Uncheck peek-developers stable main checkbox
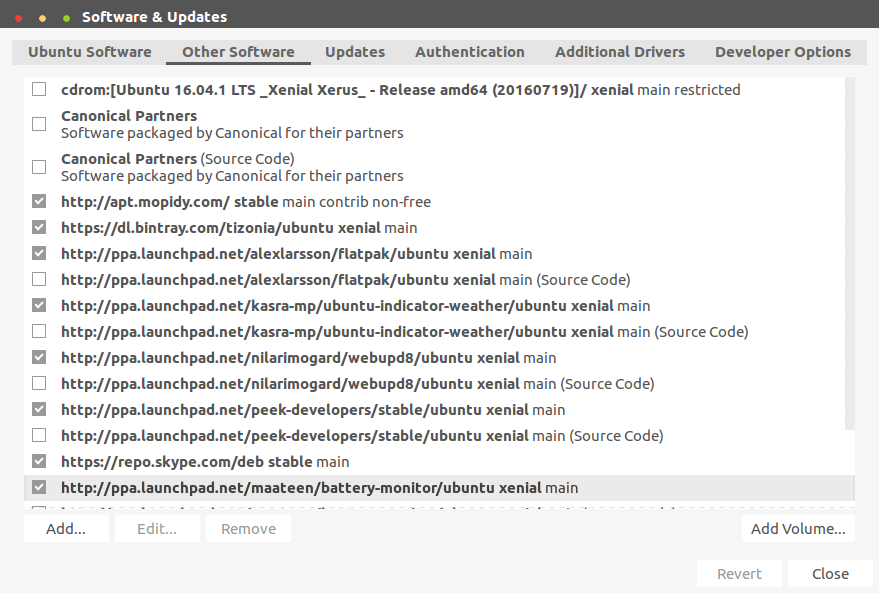The image size is (879, 593). pyautogui.click(x=39, y=409)
